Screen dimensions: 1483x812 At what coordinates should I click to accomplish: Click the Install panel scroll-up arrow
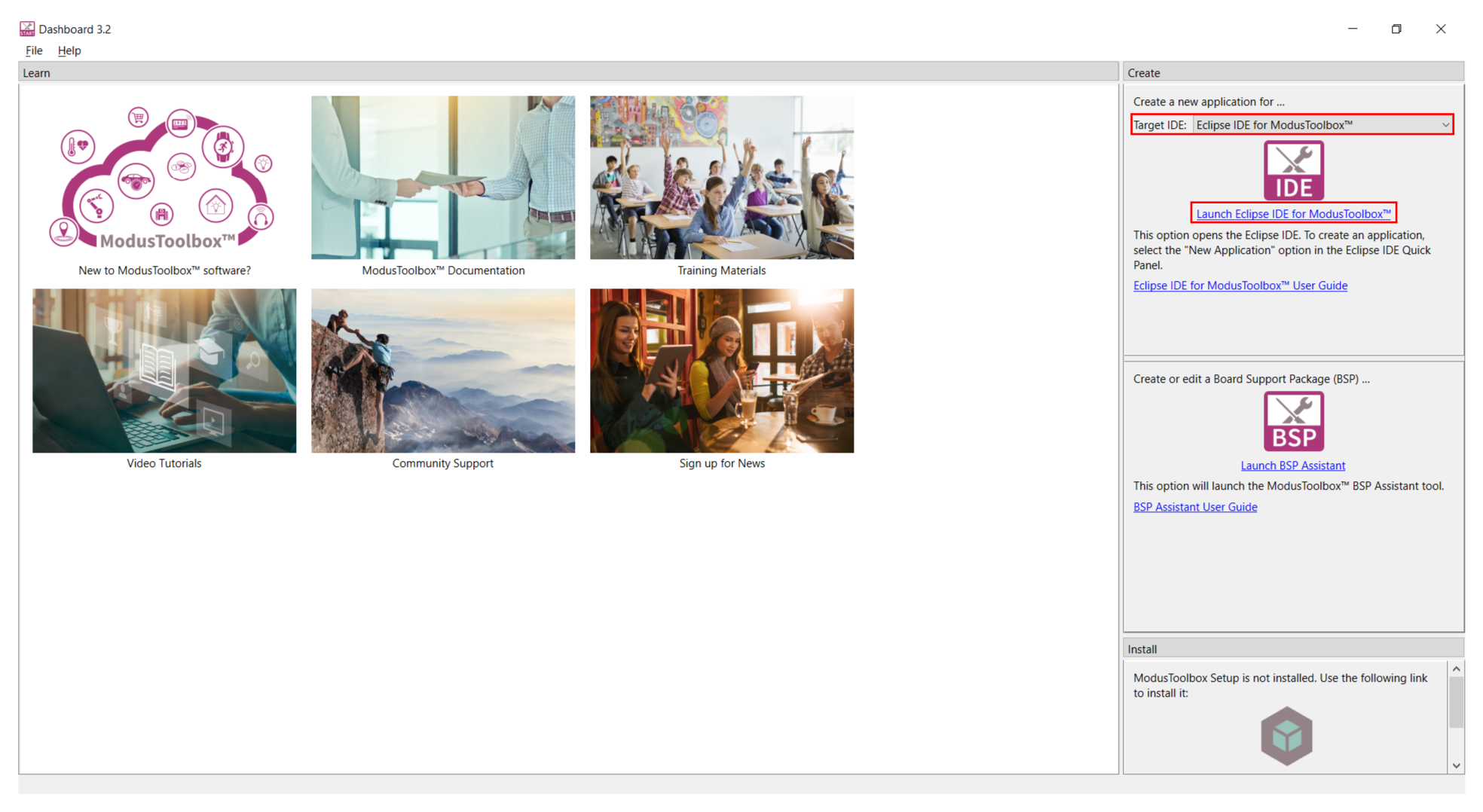1456,669
